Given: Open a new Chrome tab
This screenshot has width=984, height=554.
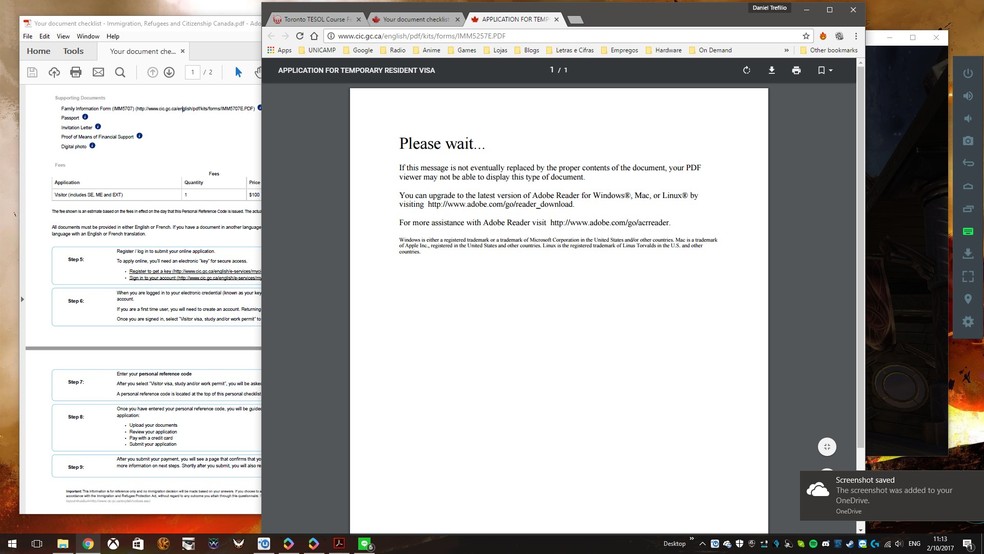Looking at the screenshot, I should 575,20.
